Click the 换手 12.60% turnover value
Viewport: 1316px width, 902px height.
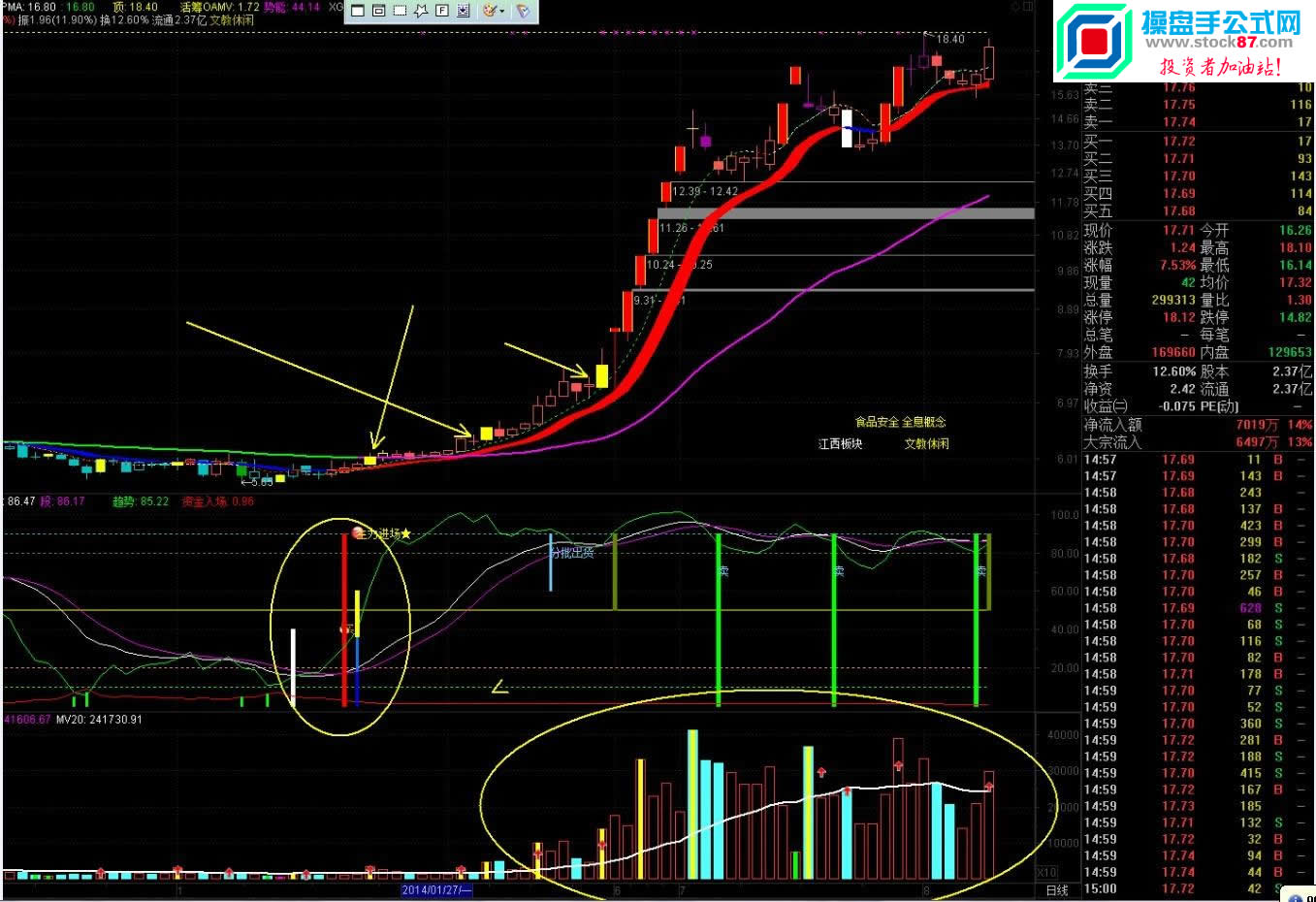(1173, 371)
